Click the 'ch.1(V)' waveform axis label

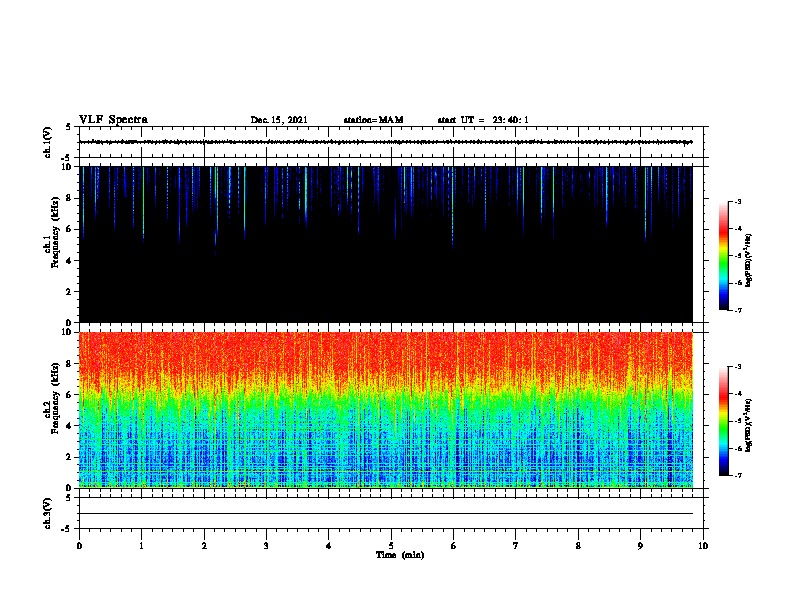point(47,142)
